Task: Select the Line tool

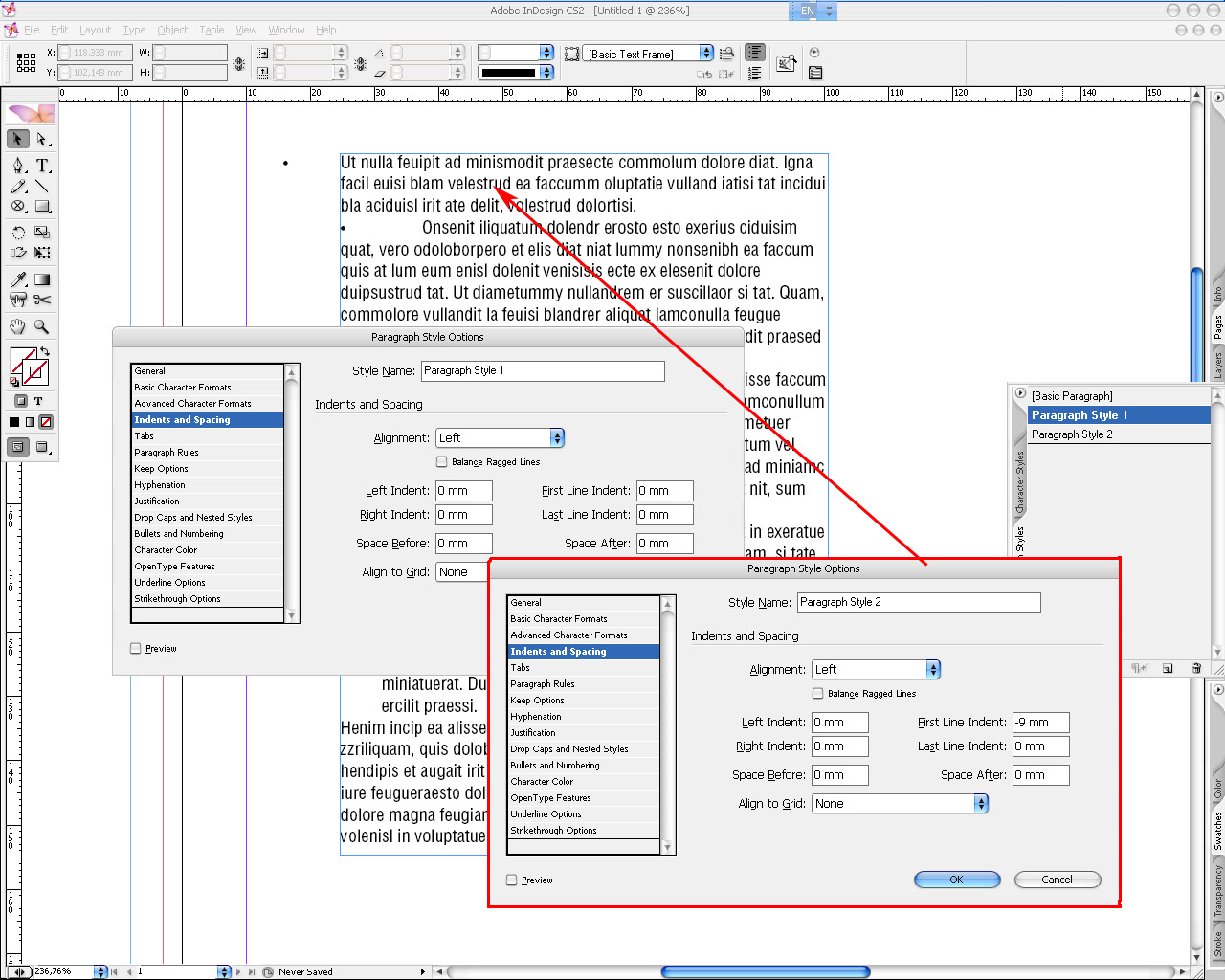Action: 42,187
